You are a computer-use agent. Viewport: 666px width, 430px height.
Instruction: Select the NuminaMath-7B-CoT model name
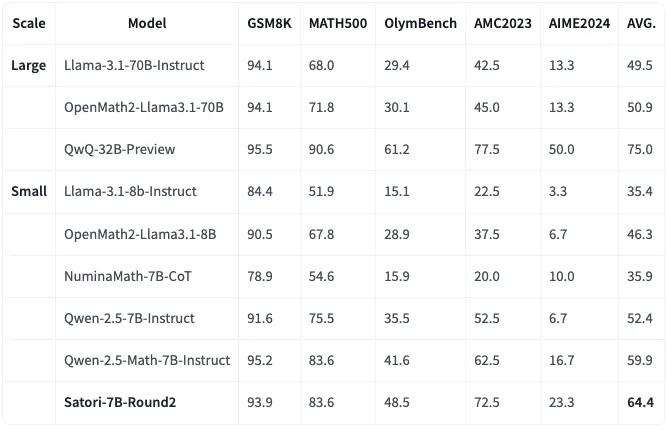tap(129, 275)
